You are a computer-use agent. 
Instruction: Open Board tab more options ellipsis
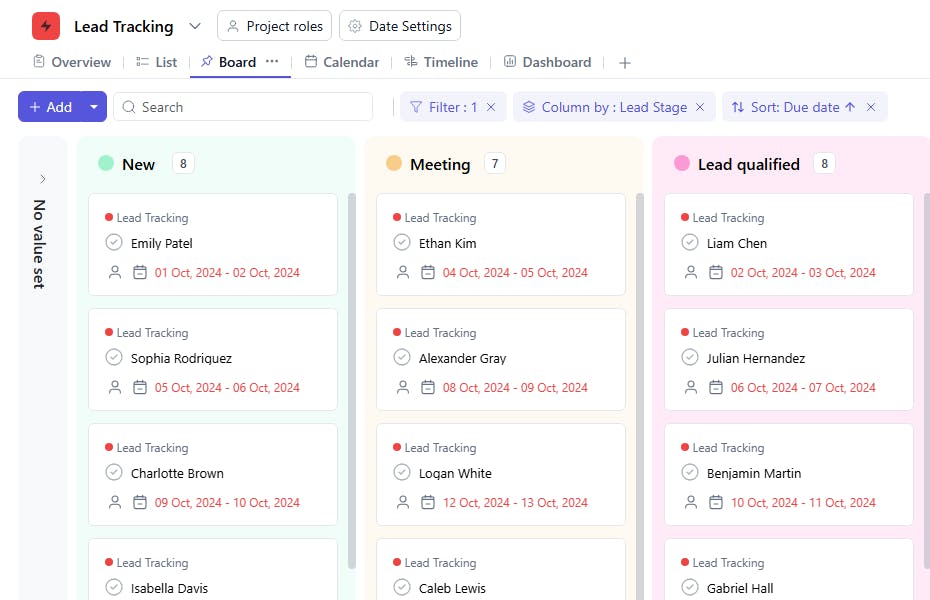tap(272, 61)
